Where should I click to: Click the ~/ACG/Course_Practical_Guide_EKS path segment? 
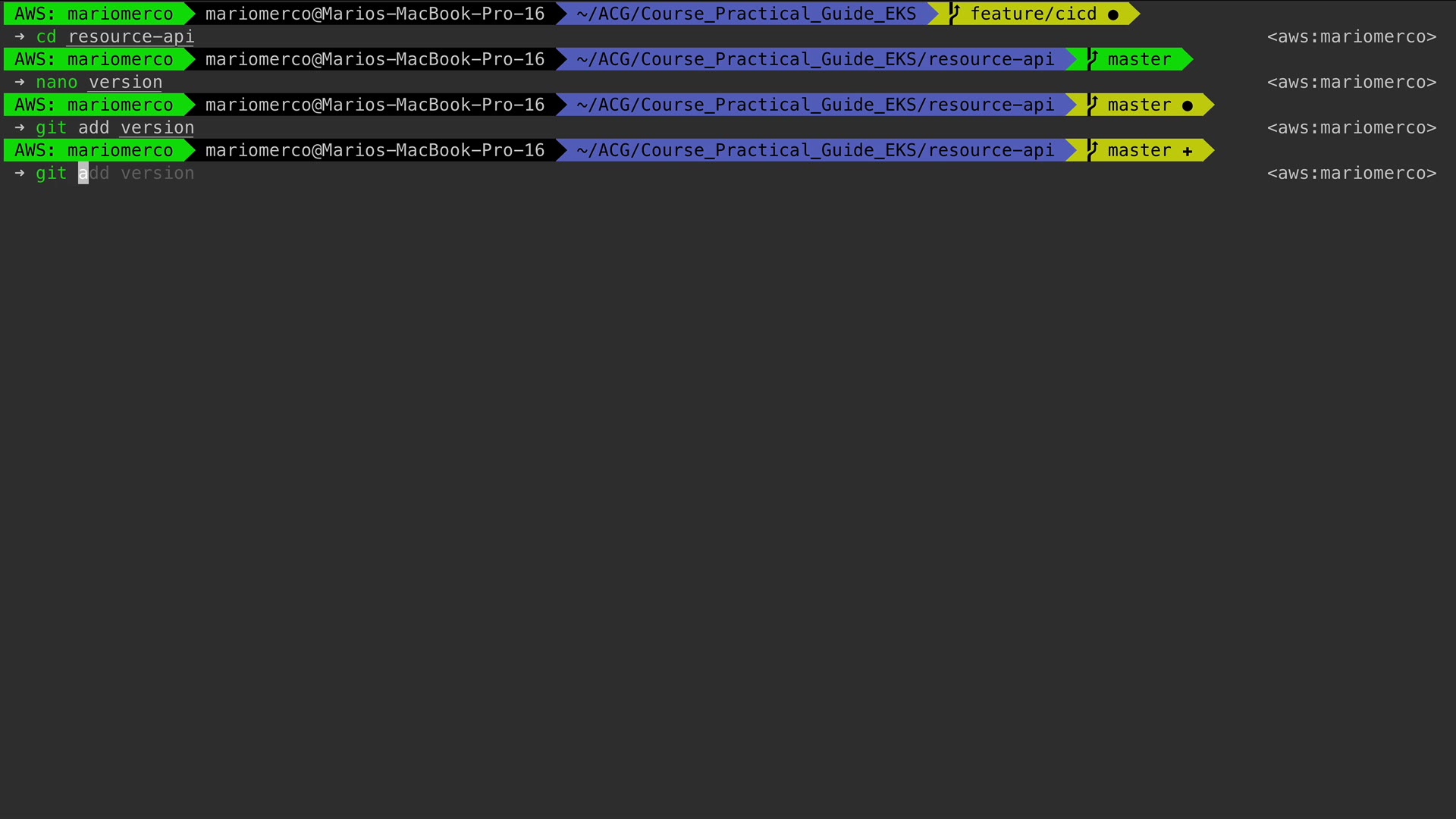[746, 14]
